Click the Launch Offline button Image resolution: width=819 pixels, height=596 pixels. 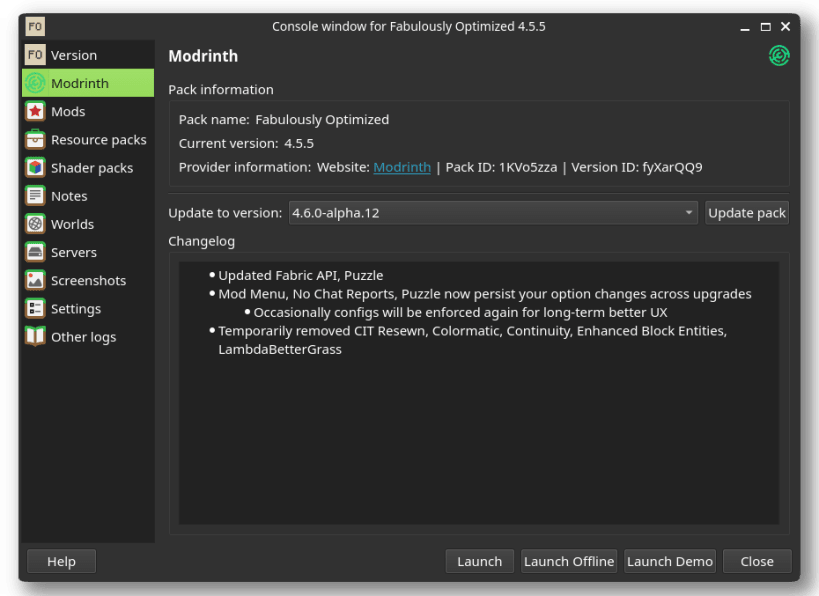click(x=569, y=562)
